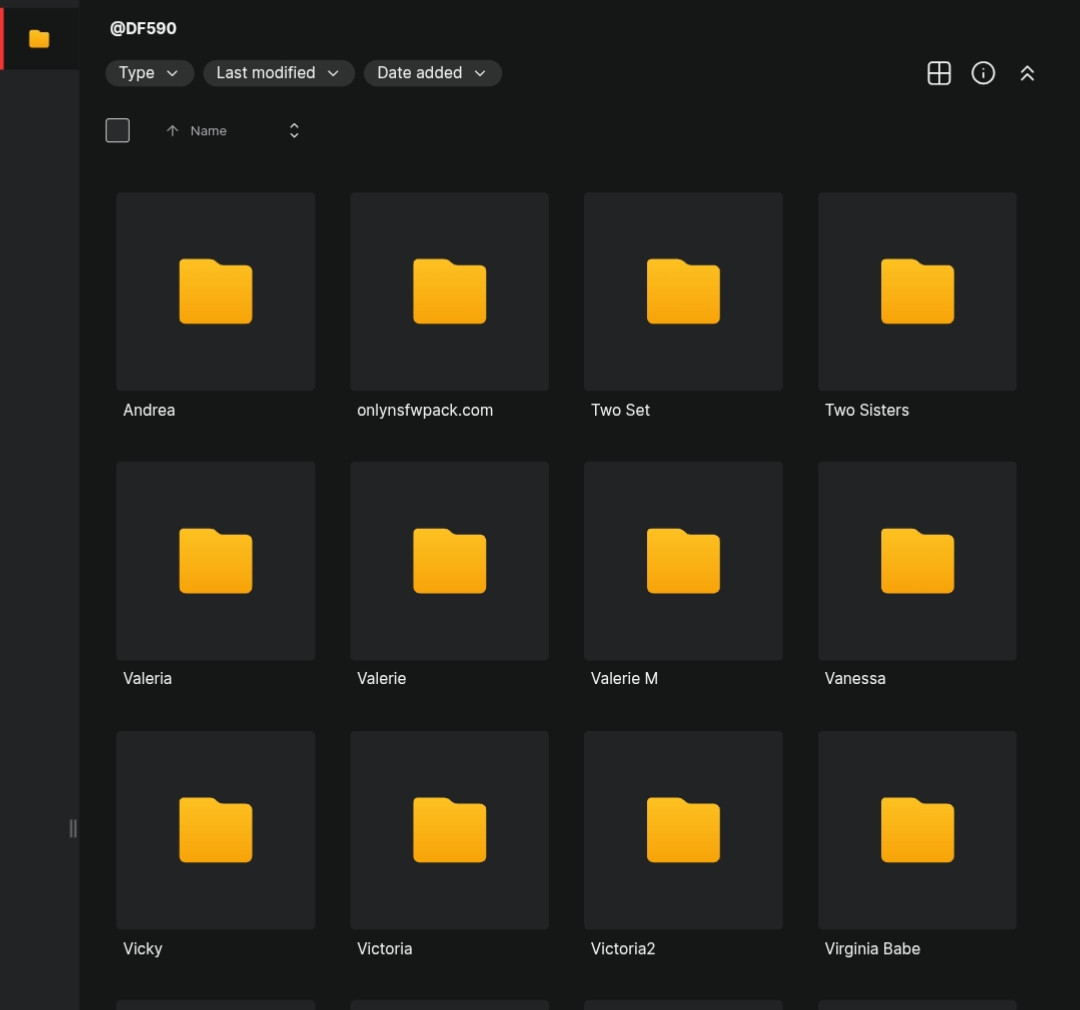Viewport: 1080px width, 1010px height.
Task: Click the Name column header
Action: coord(208,131)
